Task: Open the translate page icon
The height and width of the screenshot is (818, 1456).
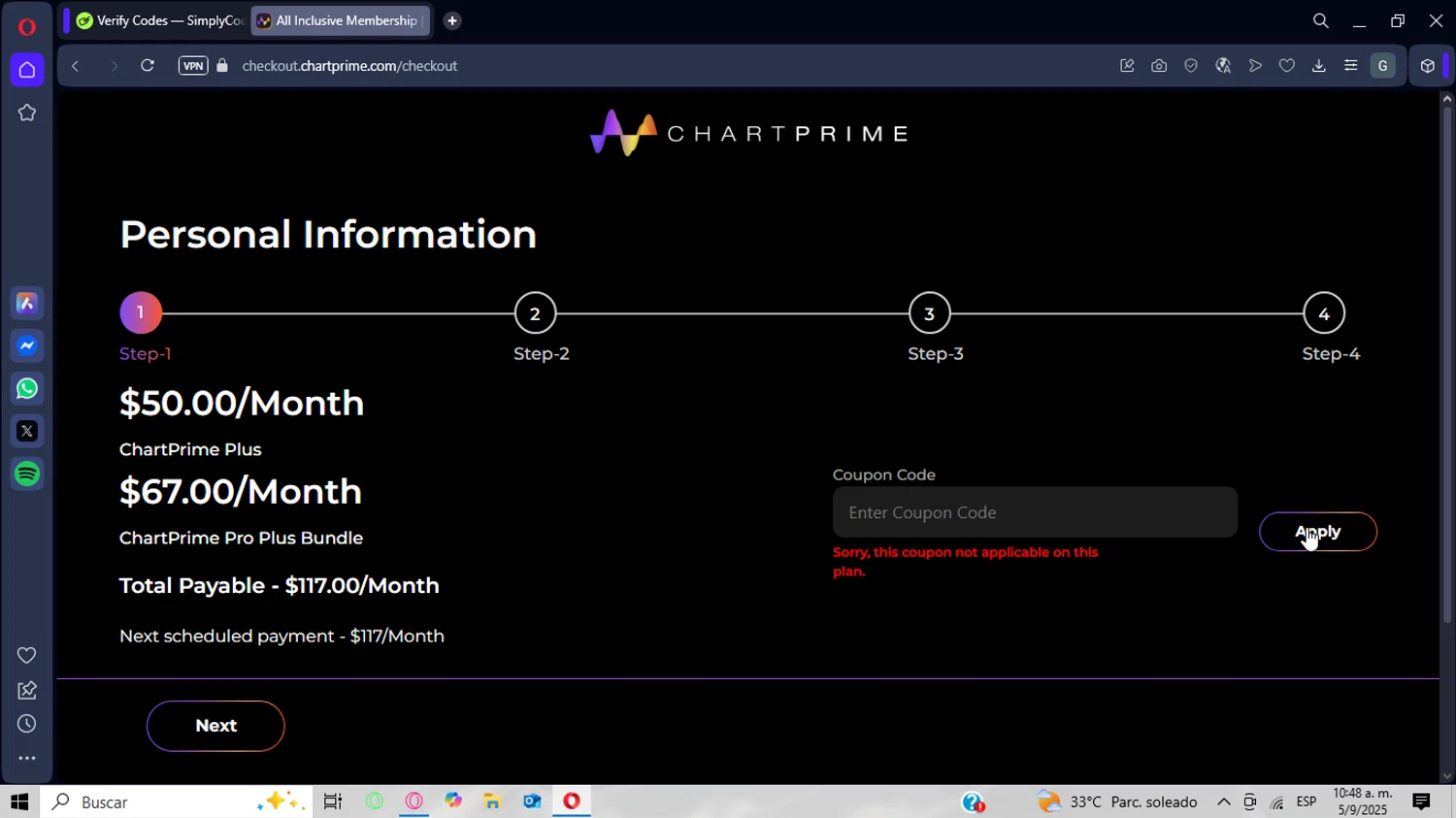Action: tap(1223, 66)
